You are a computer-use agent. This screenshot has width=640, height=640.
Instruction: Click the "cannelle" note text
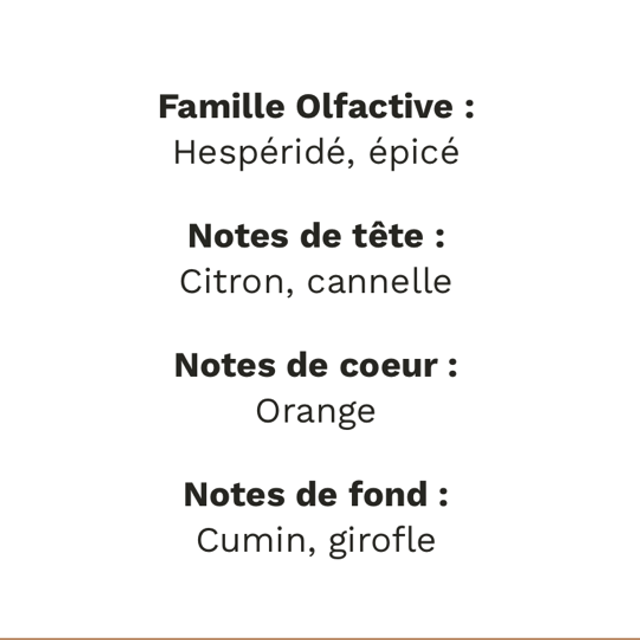pos(379,282)
